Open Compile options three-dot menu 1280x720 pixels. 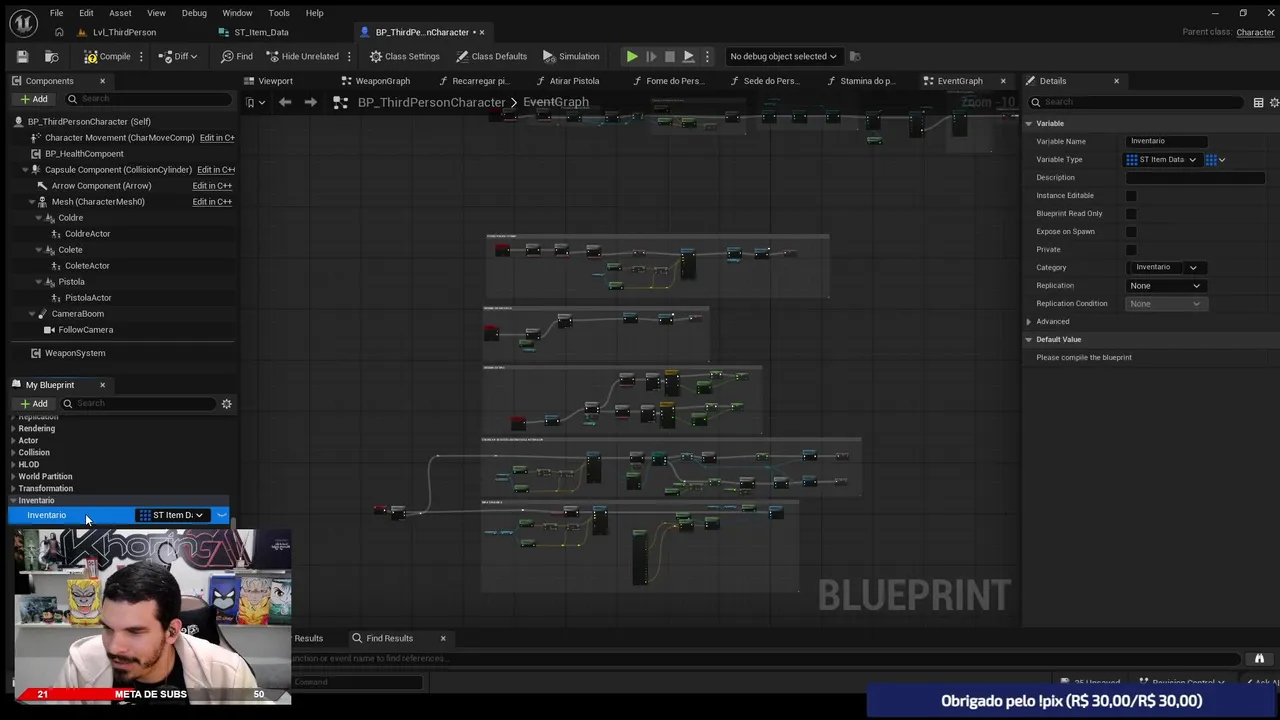(x=143, y=56)
